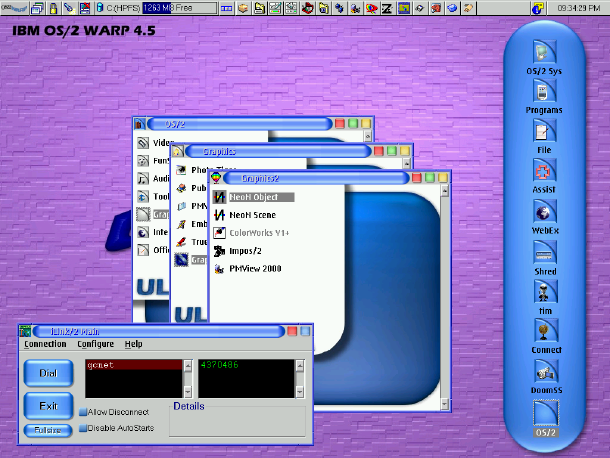
Task: Click the Dial button
Action: click(x=48, y=373)
